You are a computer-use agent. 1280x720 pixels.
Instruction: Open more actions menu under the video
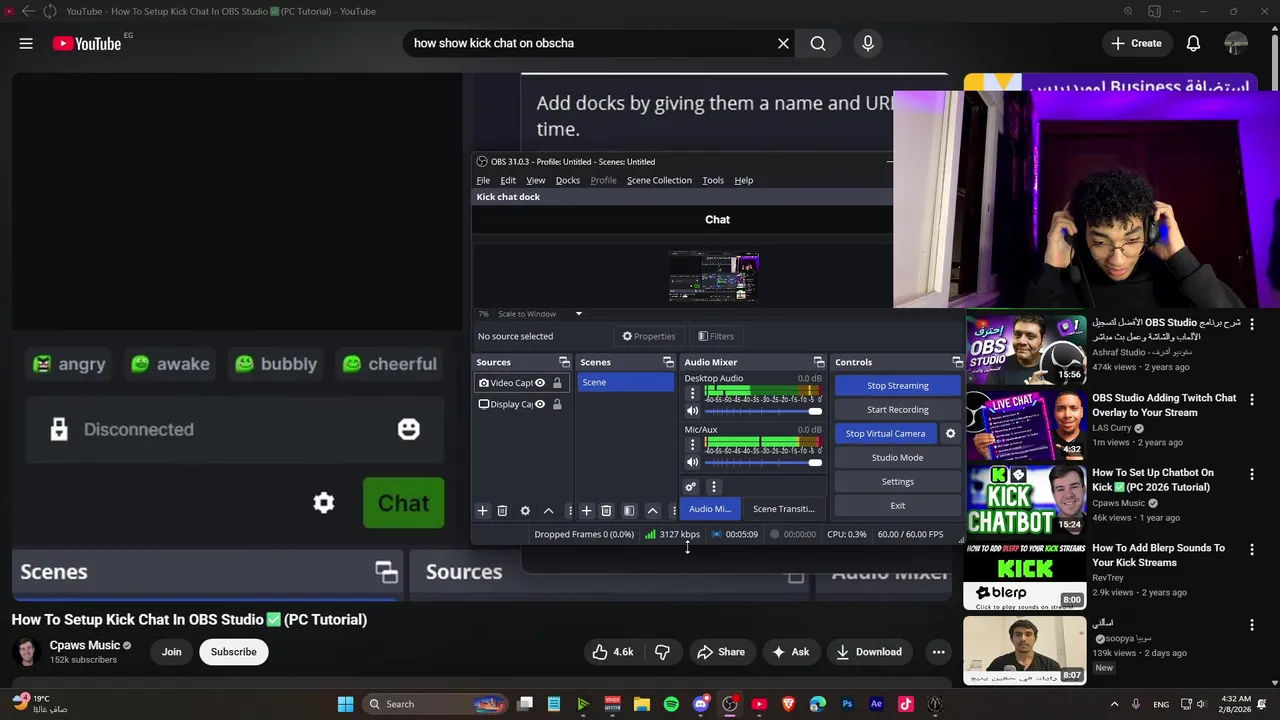coord(938,652)
